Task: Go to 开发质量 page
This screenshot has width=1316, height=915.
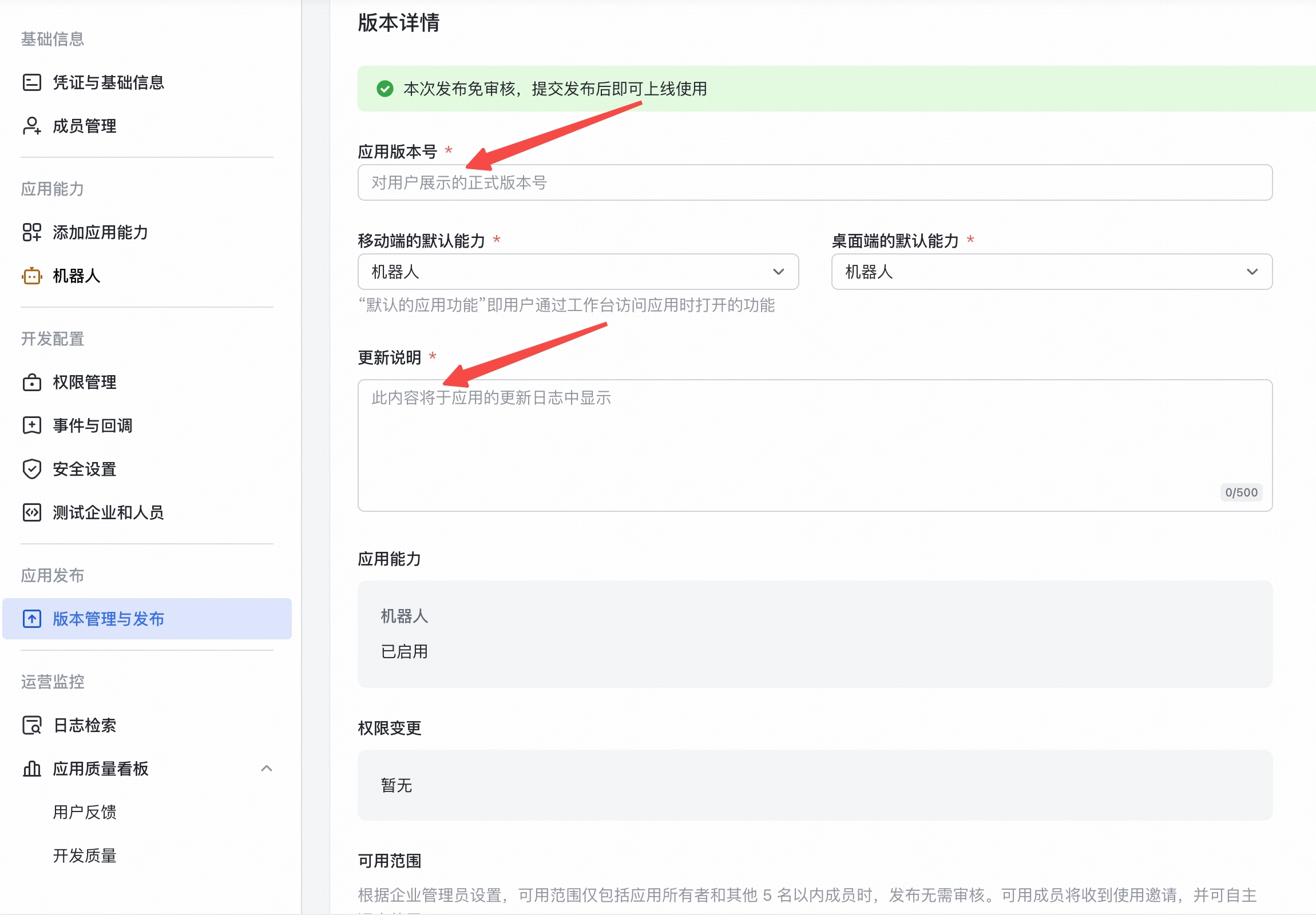Action: [x=85, y=856]
